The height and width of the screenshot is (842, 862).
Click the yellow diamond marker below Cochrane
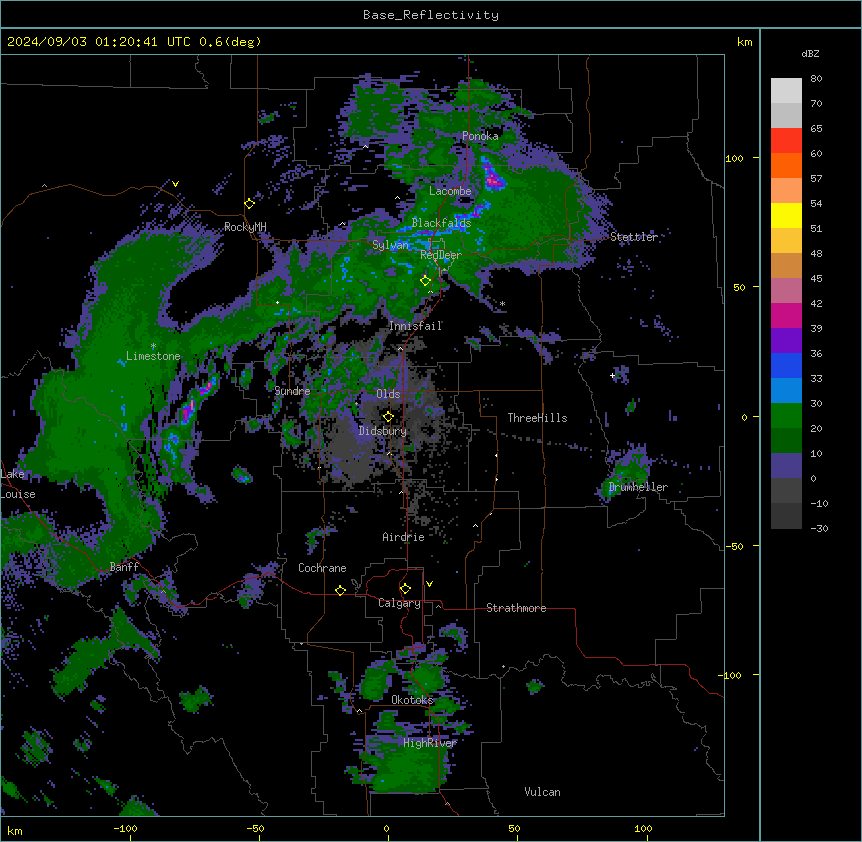[x=340, y=591]
